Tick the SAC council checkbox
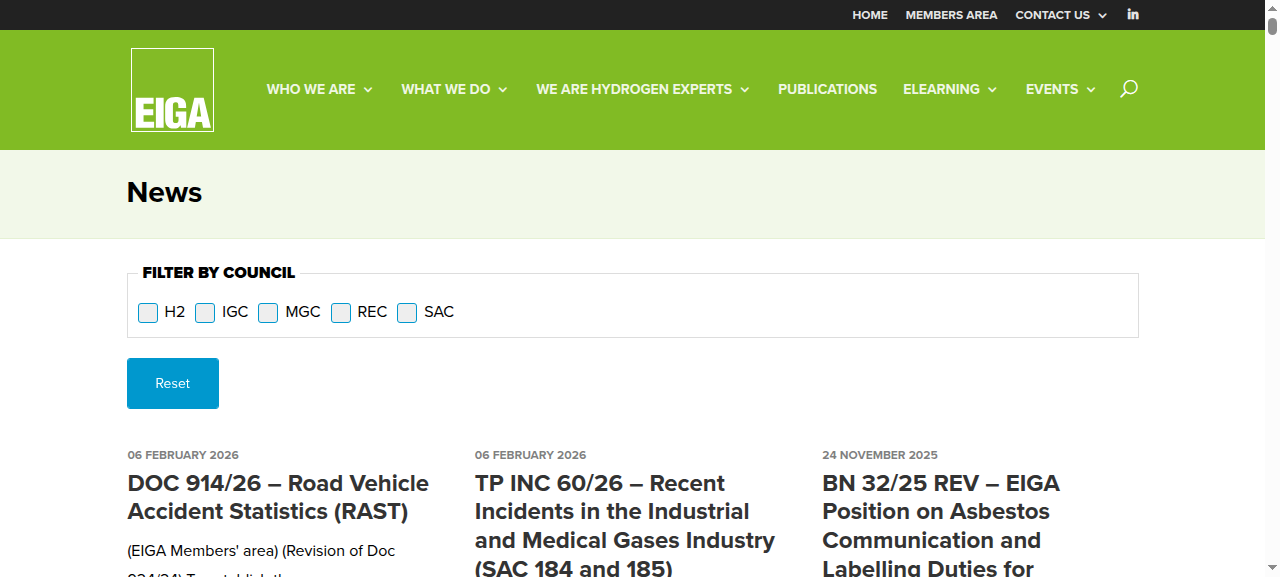Image resolution: width=1280 pixels, height=577 pixels. pos(407,313)
